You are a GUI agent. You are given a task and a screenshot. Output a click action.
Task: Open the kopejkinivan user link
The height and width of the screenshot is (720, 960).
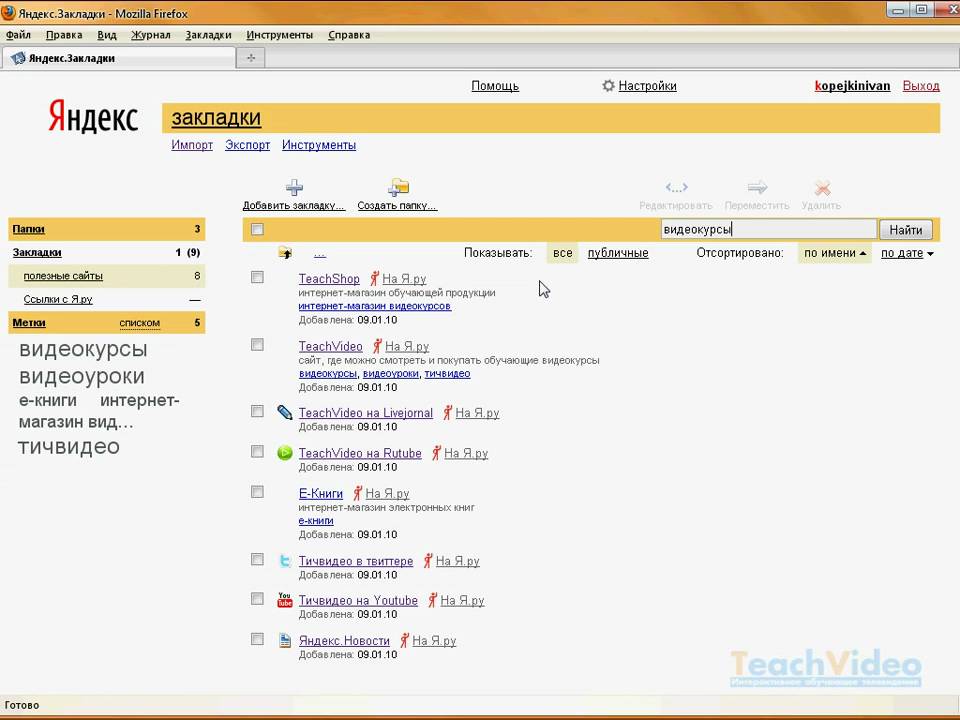pyautogui.click(x=852, y=86)
